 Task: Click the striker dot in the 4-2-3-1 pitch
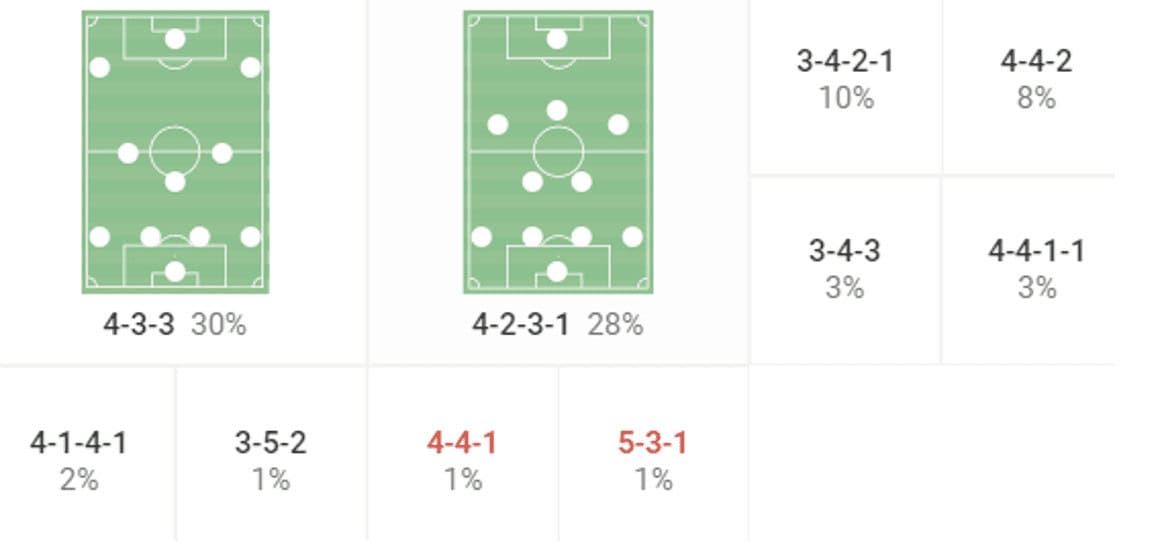click(x=557, y=39)
